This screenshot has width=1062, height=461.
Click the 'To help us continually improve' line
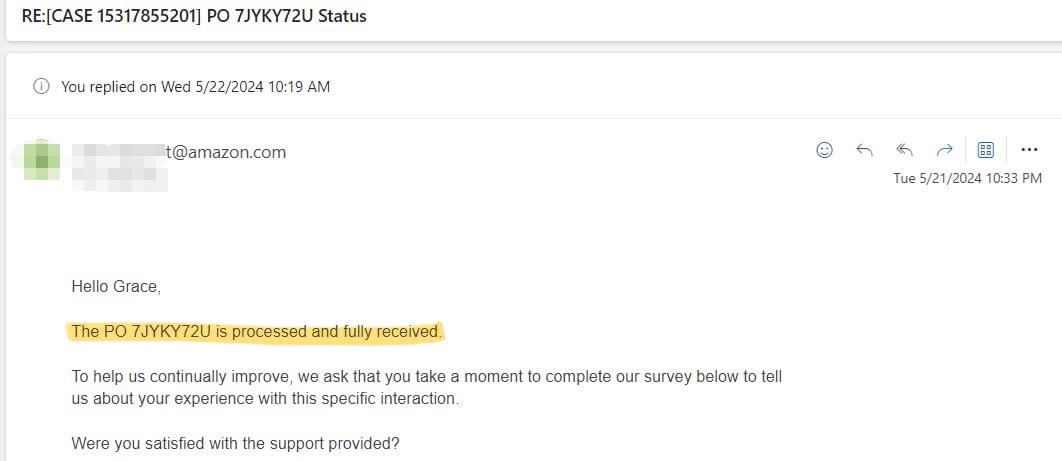tap(427, 376)
